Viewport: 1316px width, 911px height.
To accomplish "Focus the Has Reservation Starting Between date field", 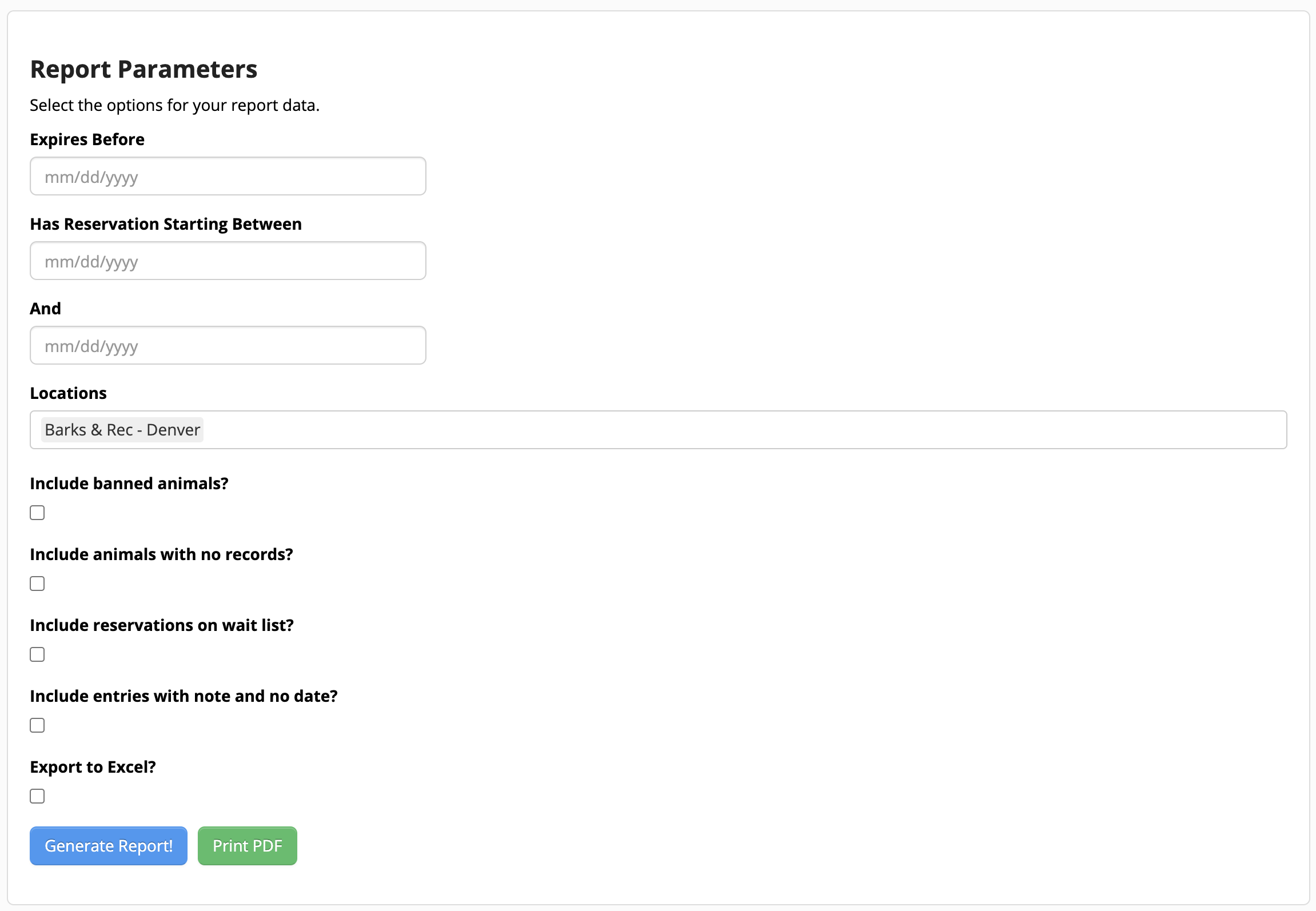I will pyautogui.click(x=228, y=261).
